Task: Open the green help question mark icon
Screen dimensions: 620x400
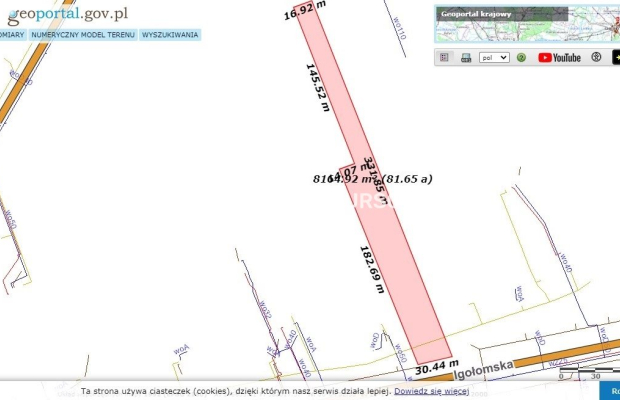Action: click(521, 58)
